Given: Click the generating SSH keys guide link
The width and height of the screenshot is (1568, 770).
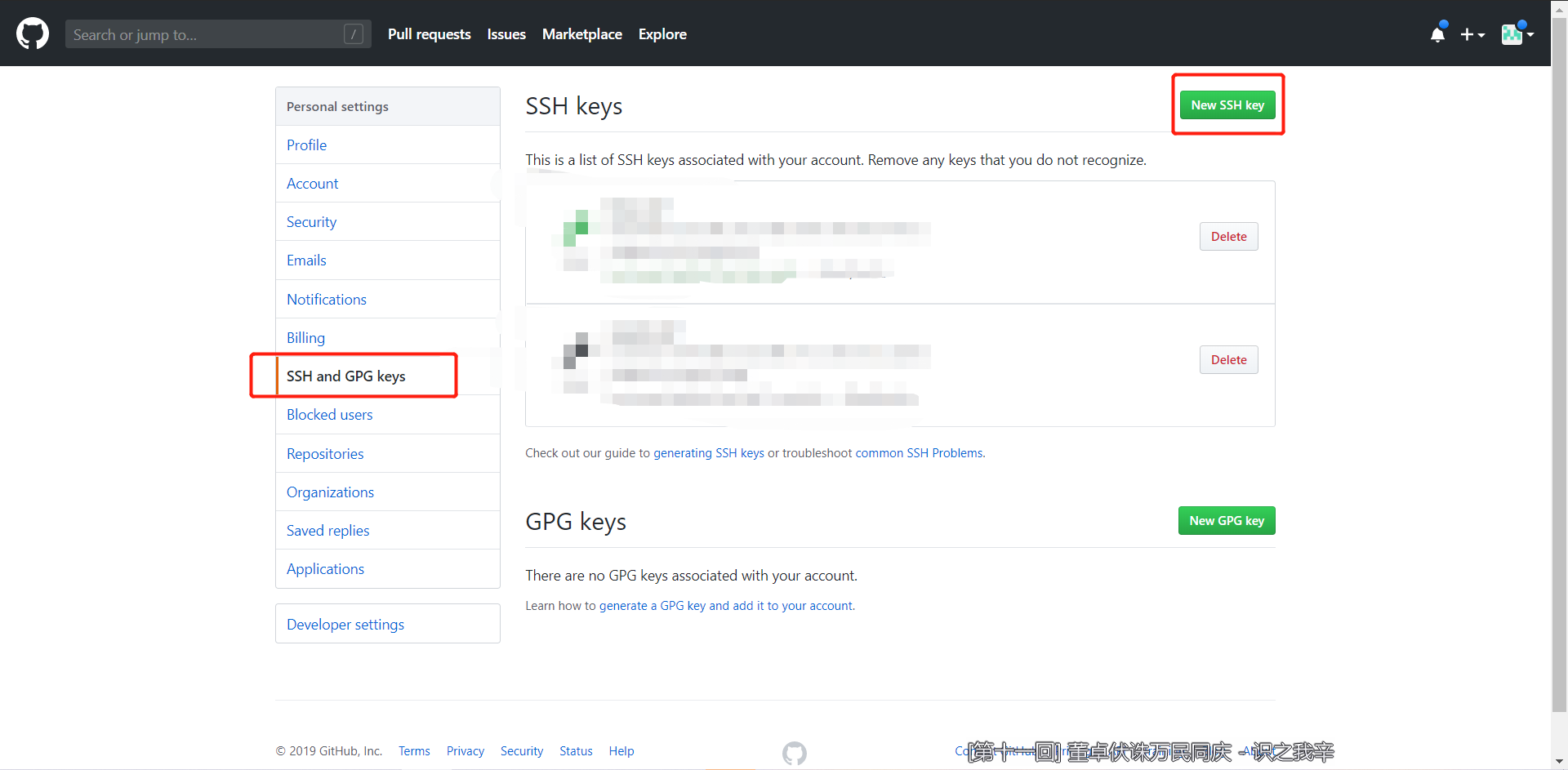Looking at the screenshot, I should point(710,452).
